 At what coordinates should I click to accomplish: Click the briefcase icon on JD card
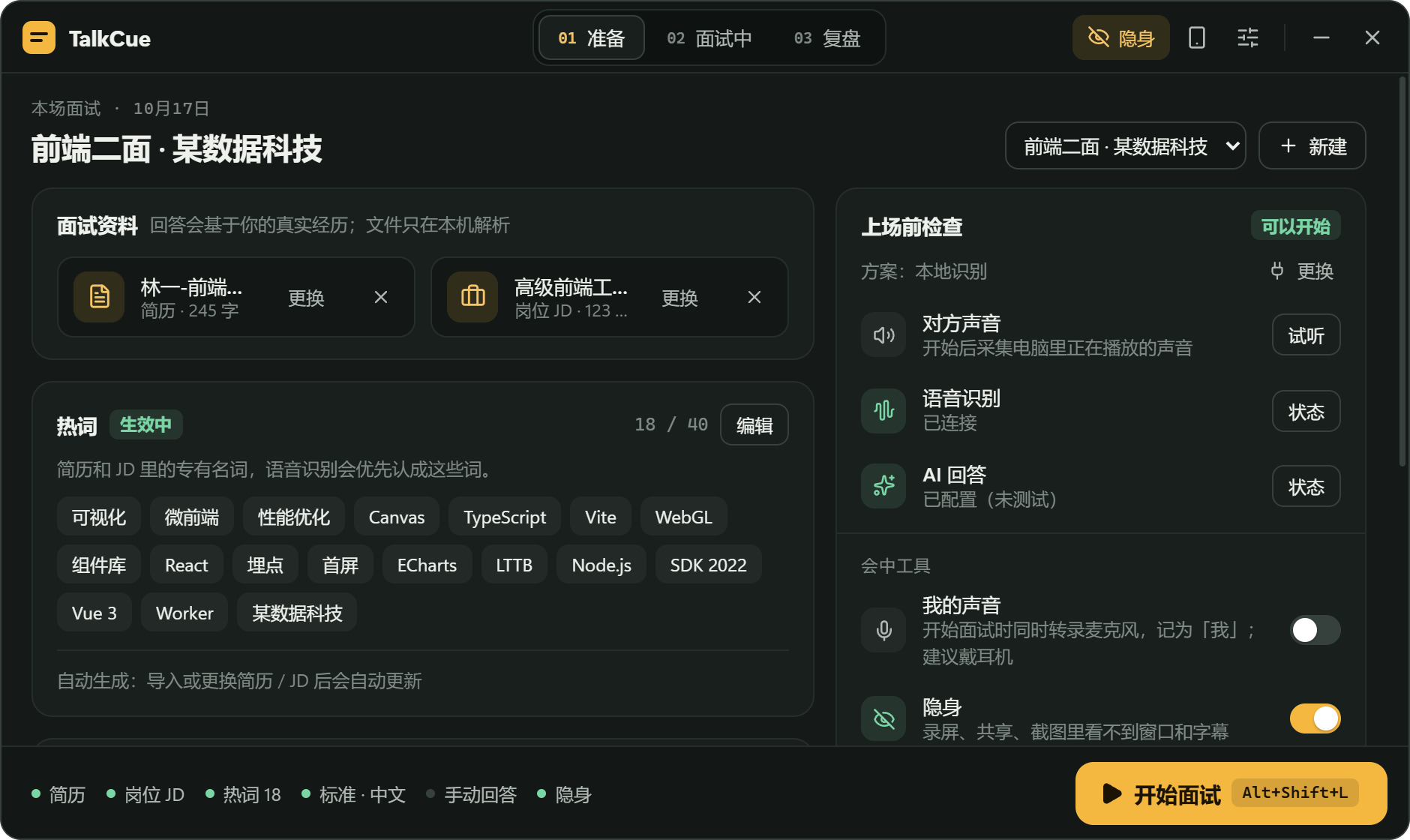(472, 297)
